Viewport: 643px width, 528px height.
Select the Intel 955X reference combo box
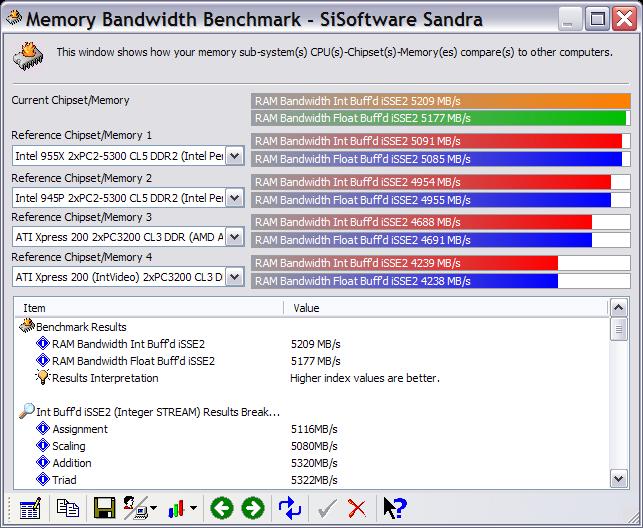tap(128, 156)
